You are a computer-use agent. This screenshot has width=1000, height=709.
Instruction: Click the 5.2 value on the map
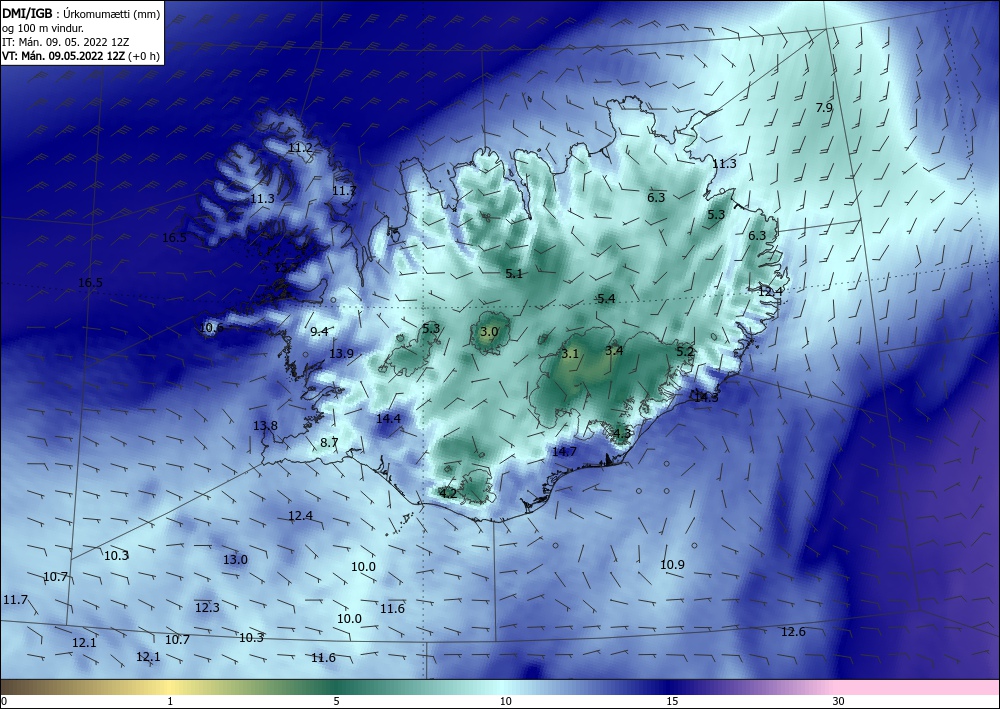684,351
